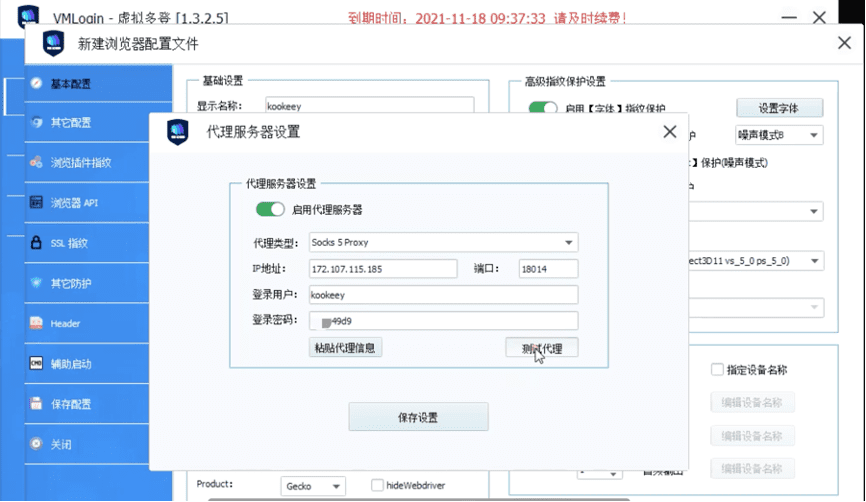866x502 pixels.
Task: Click VMLogin shield logo in proxy dialog
Action: [x=178, y=132]
